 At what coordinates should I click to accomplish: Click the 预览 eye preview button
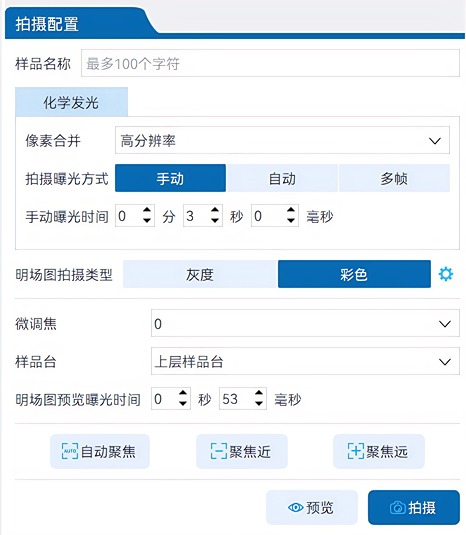(311, 508)
